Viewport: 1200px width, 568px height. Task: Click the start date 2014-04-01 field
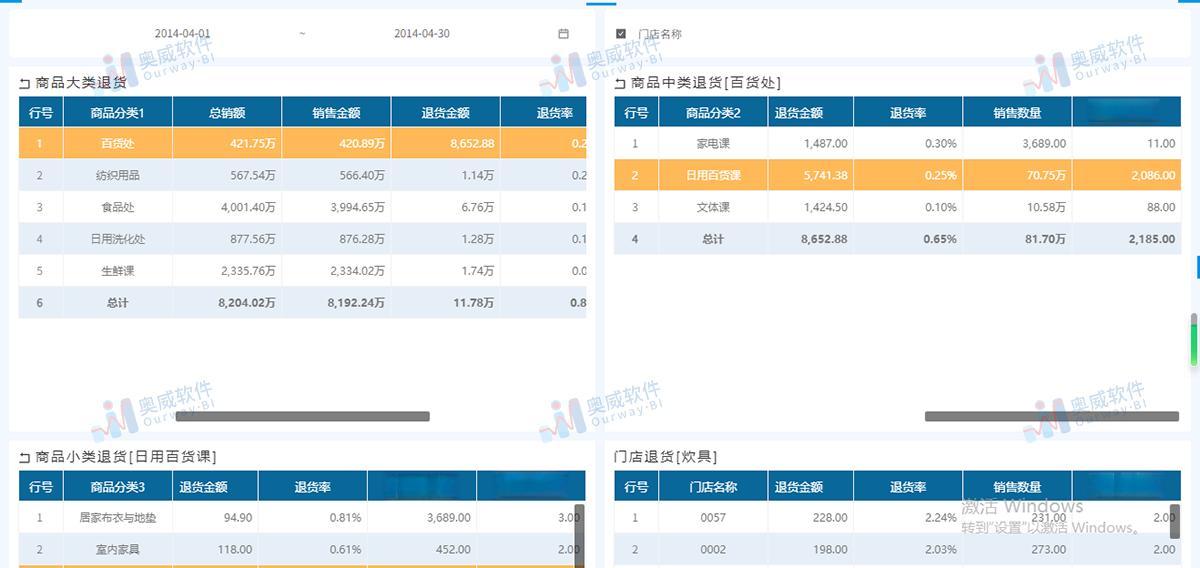[x=182, y=34]
